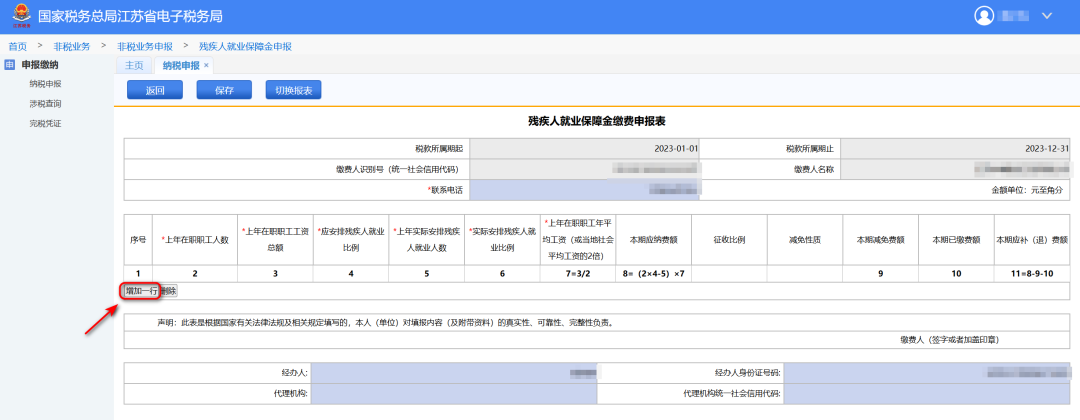This screenshot has width=1080, height=420.
Task: Click the 税款所属期止 date value 2023-12-31
Action: click(1047, 149)
